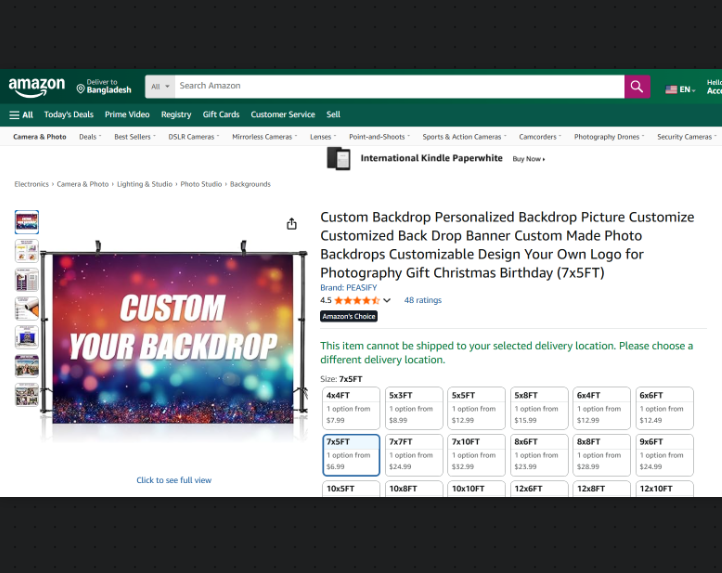Image resolution: width=722 pixels, height=573 pixels.
Task: Click the share icon above product image
Action: (x=291, y=224)
